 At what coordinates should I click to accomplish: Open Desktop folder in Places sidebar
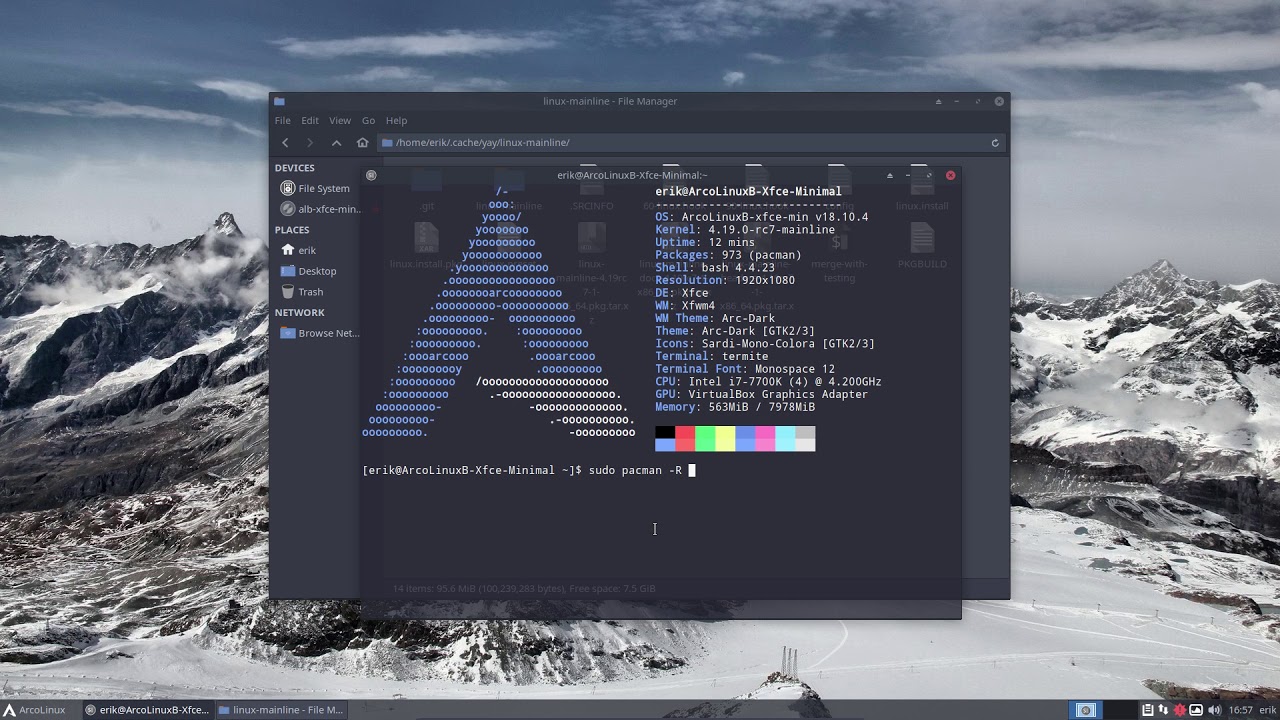[x=309, y=271]
